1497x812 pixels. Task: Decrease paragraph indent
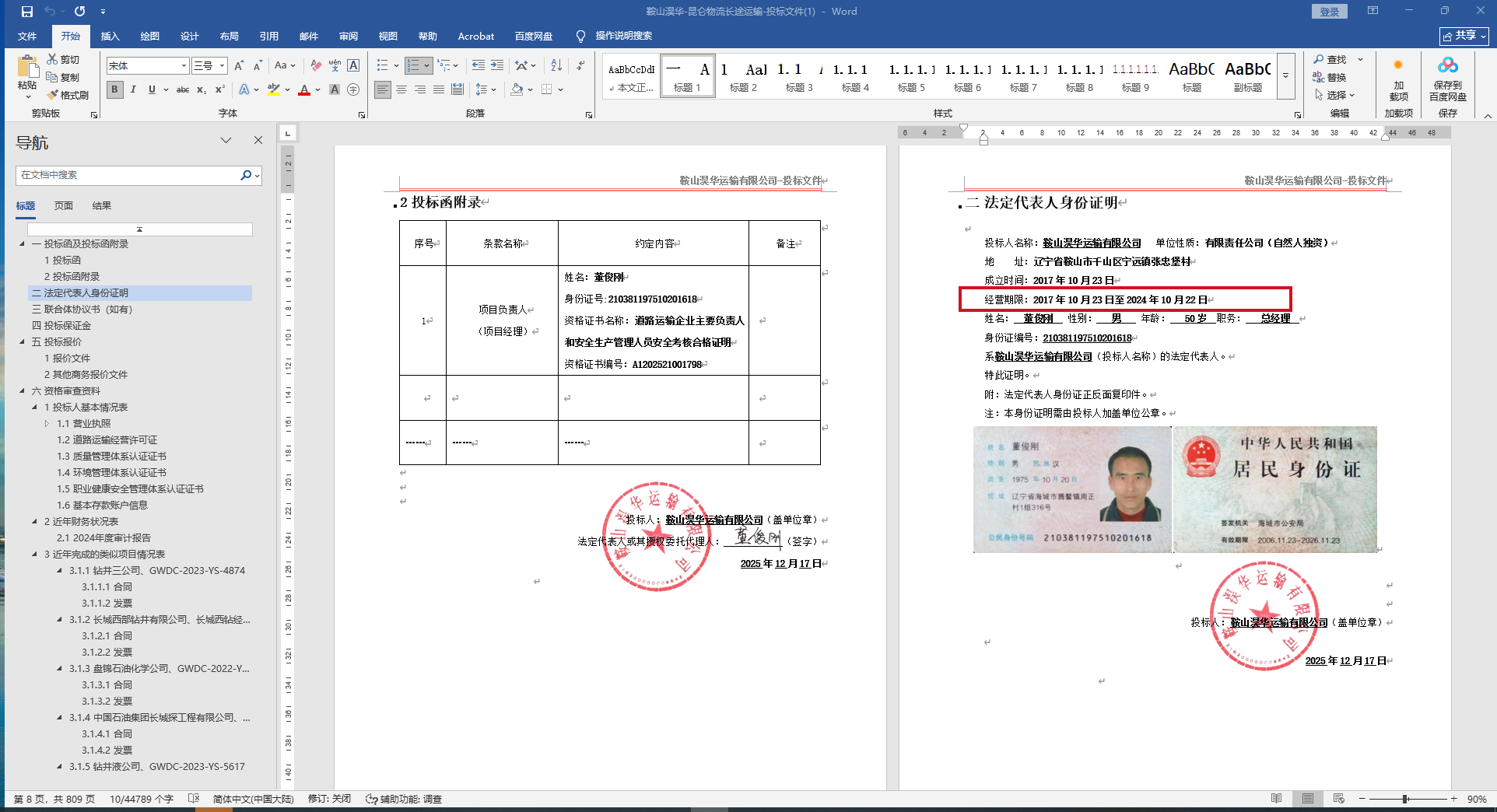pyautogui.click(x=478, y=66)
